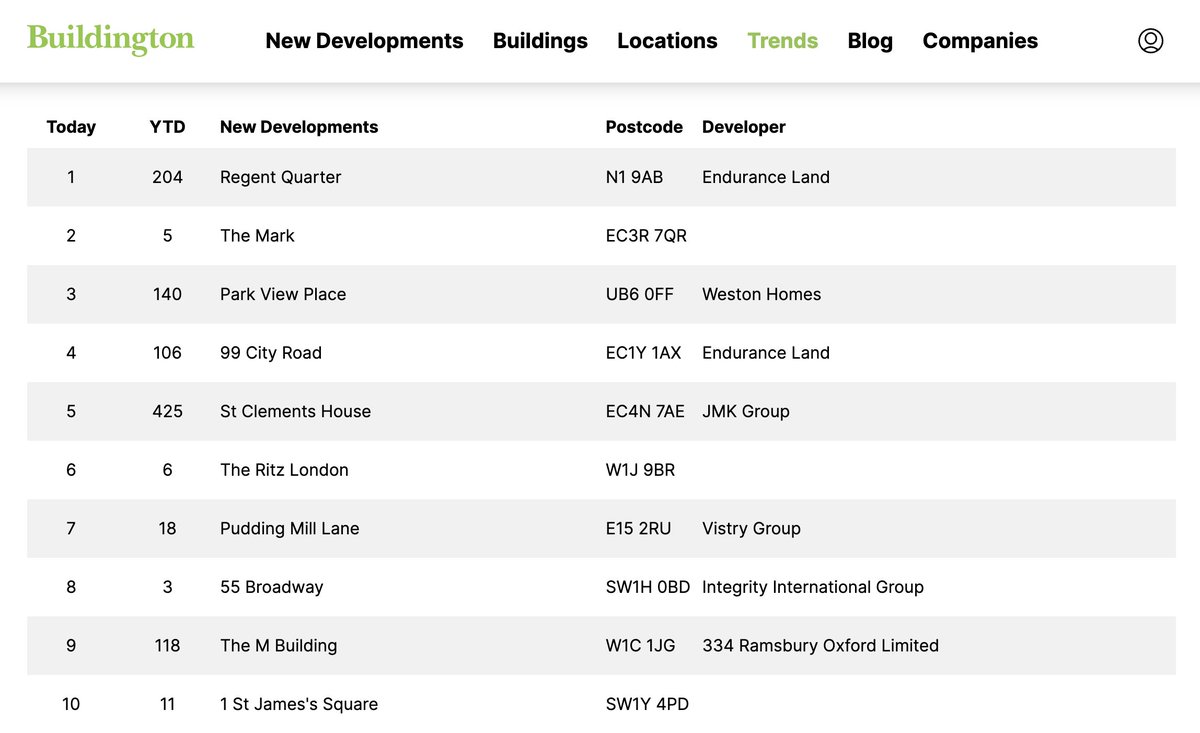The image size is (1200, 733).
Task: Click the Developer column header
Action: [744, 127]
